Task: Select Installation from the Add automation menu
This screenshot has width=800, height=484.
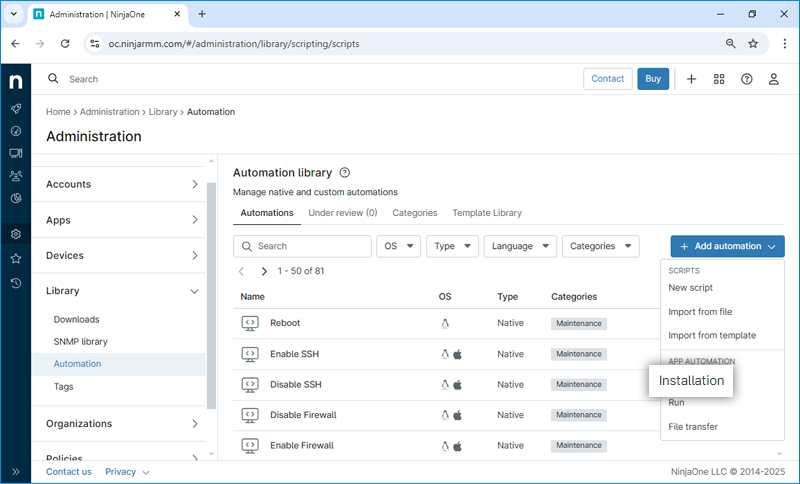Action: [691, 381]
